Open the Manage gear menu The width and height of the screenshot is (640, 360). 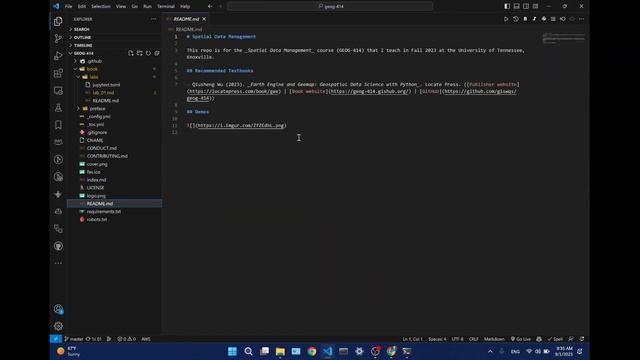tap(58, 326)
